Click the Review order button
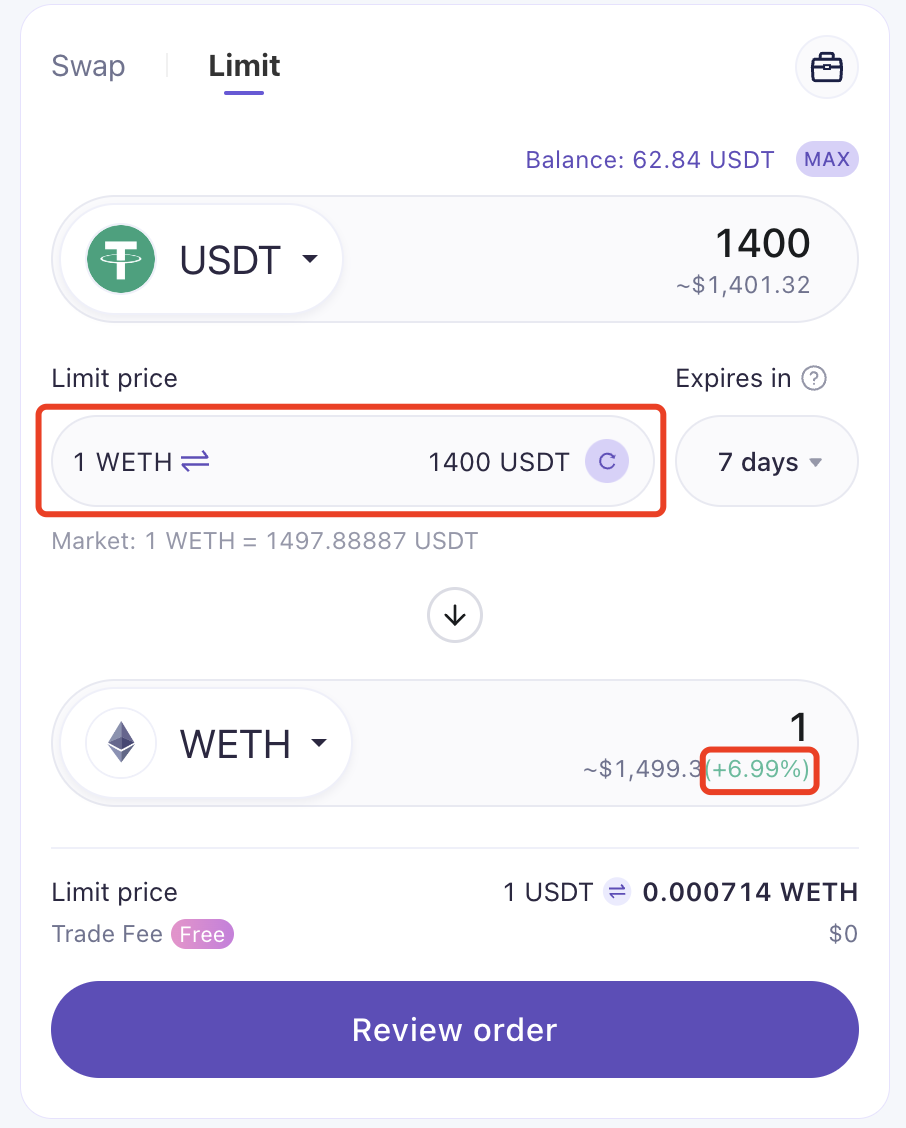This screenshot has height=1128, width=906. pos(455,1029)
